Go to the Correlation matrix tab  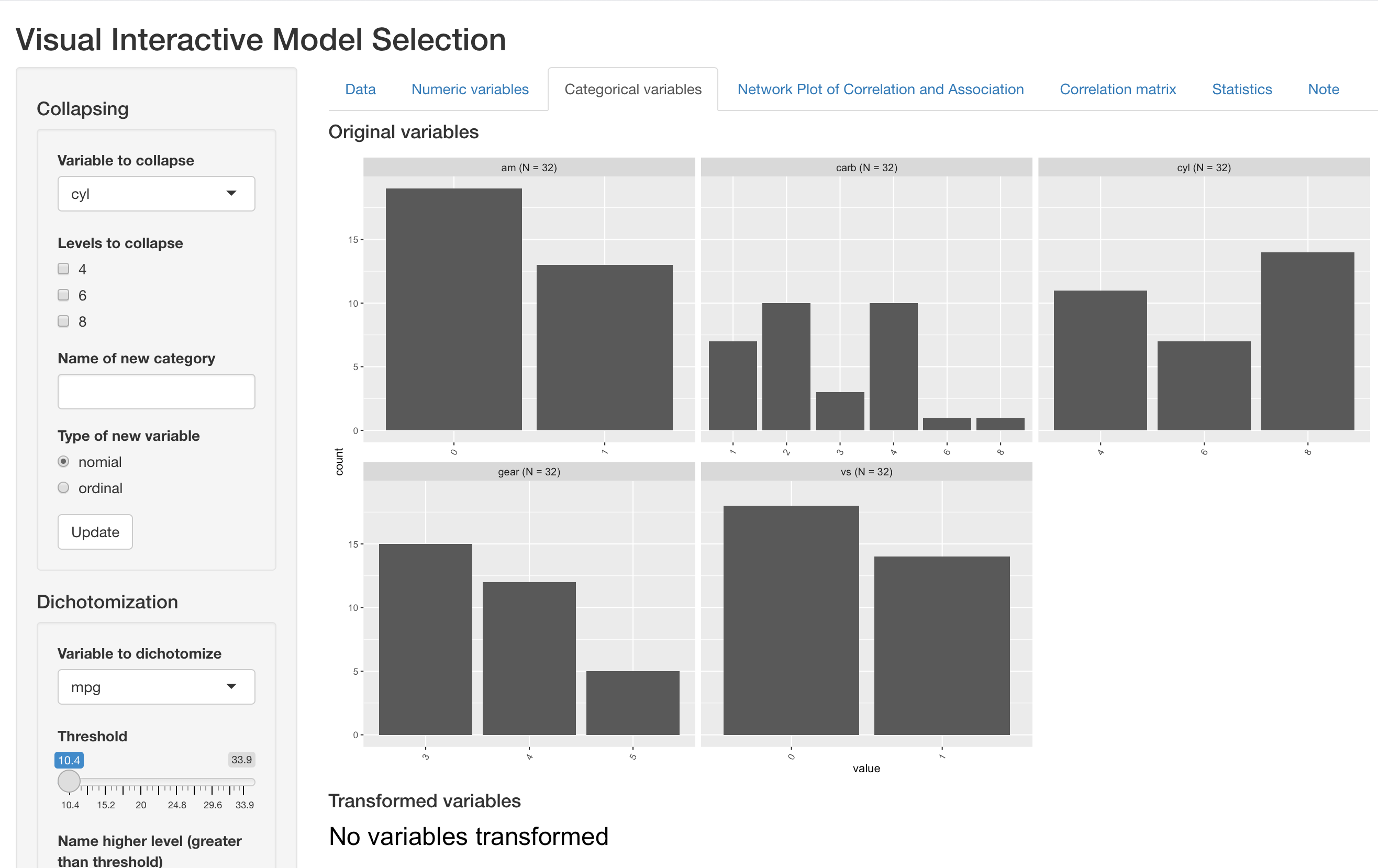click(x=1117, y=90)
